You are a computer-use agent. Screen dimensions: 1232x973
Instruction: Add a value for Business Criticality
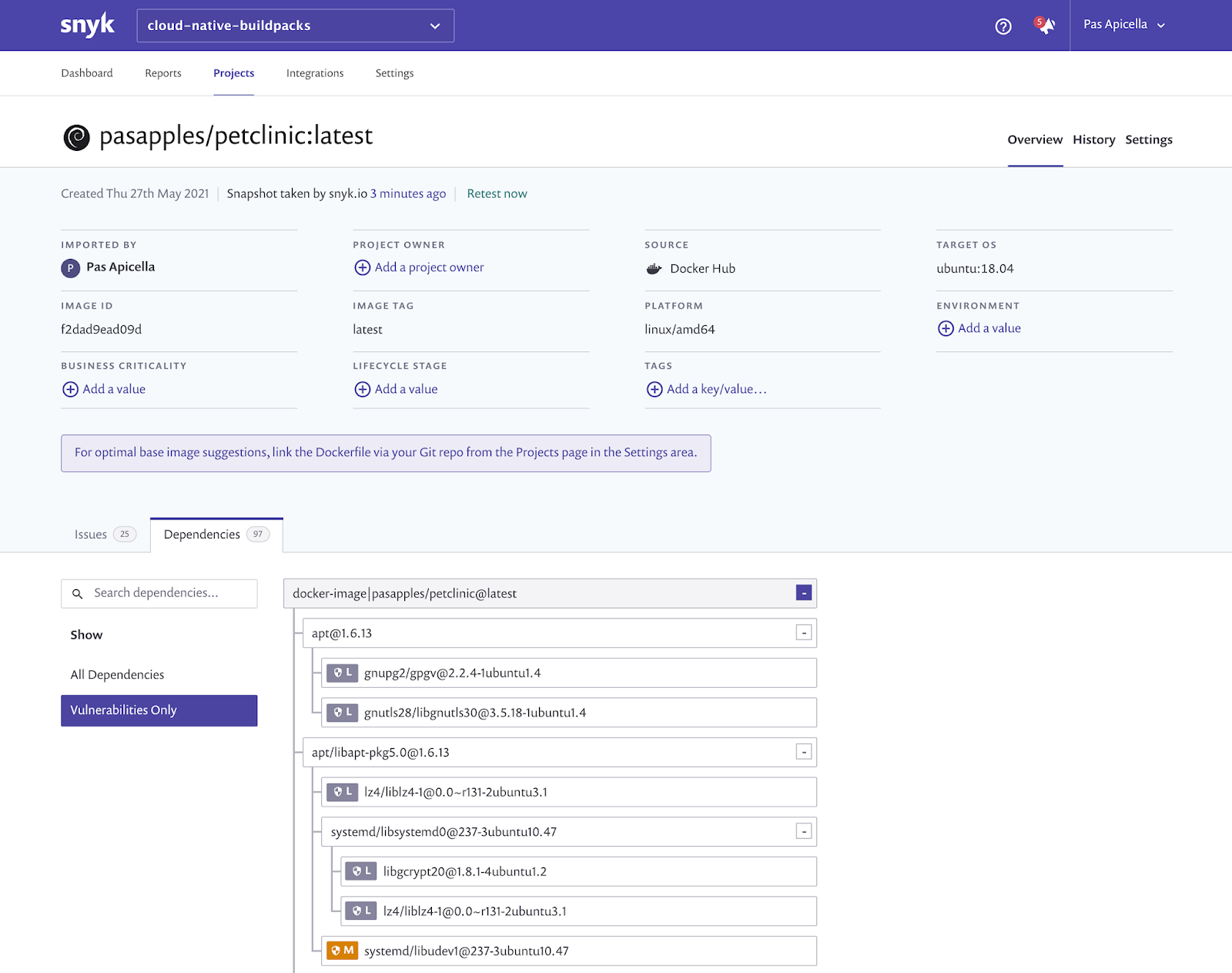114,389
